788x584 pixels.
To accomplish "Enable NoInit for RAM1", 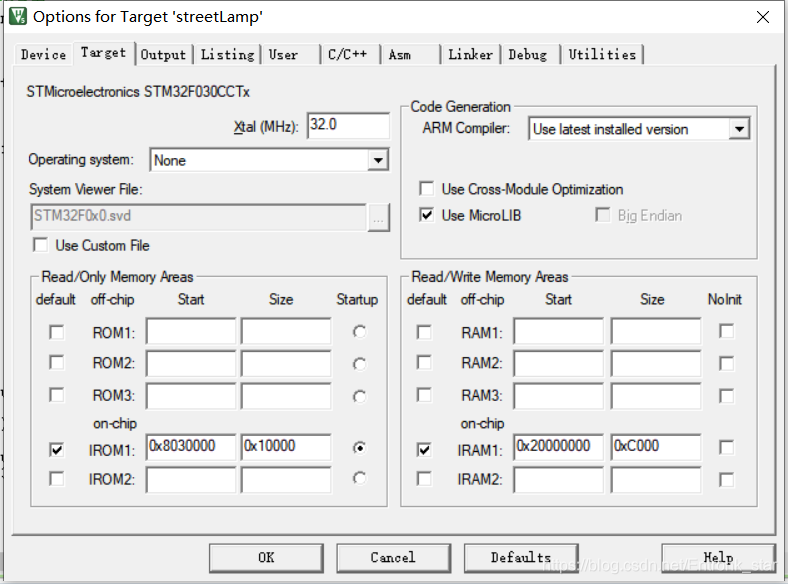I will pyautogui.click(x=726, y=331).
